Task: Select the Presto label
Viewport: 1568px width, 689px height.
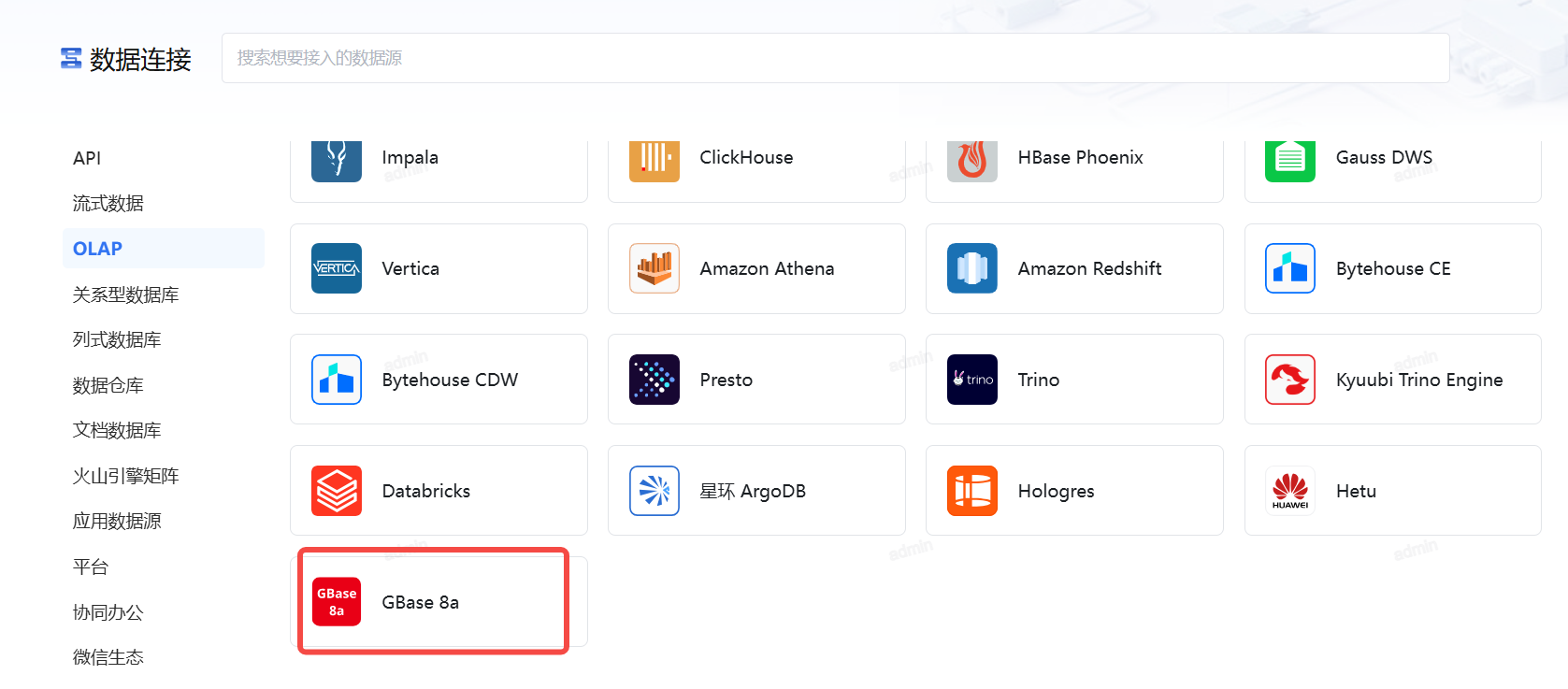Action: point(726,380)
